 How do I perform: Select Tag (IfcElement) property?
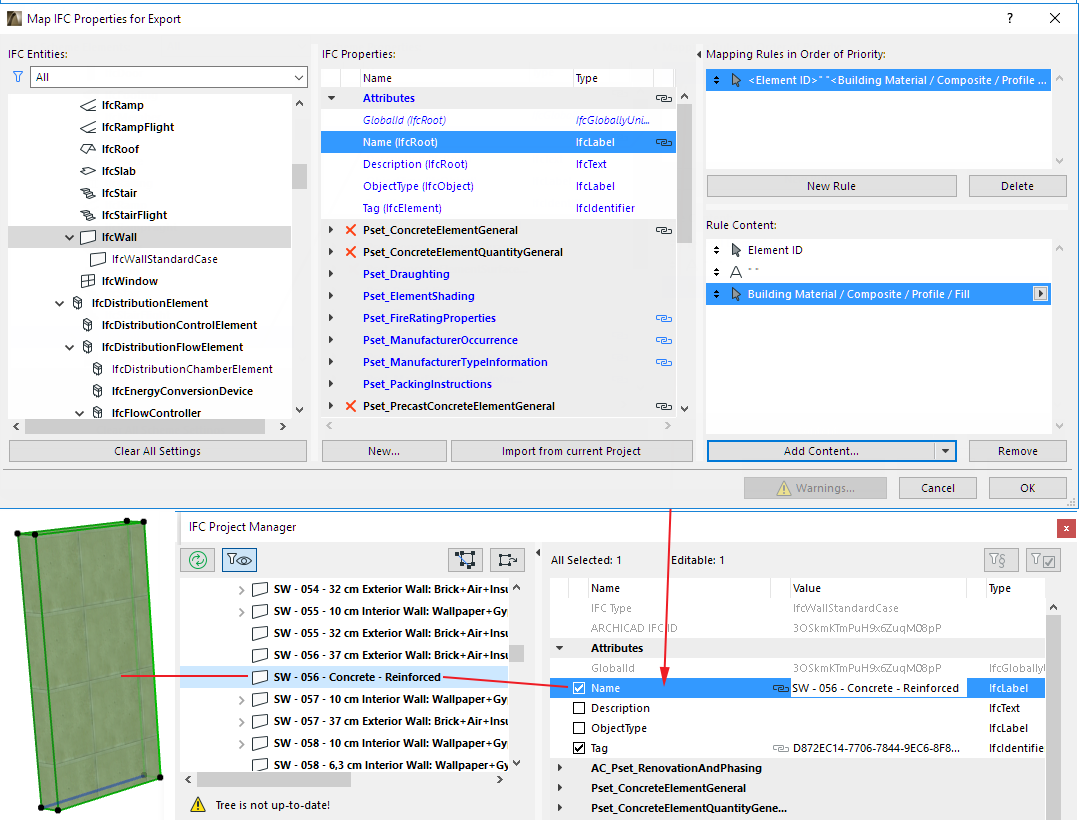[402, 208]
